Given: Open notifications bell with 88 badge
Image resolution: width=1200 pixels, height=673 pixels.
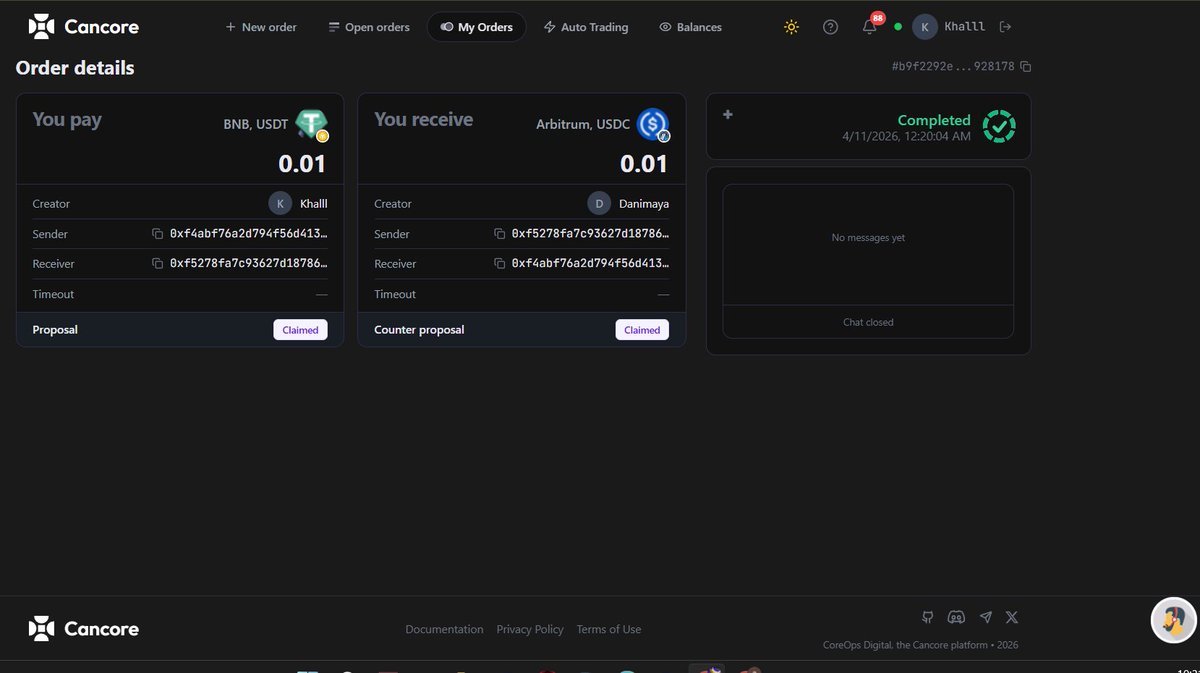Looking at the screenshot, I should coord(870,26).
